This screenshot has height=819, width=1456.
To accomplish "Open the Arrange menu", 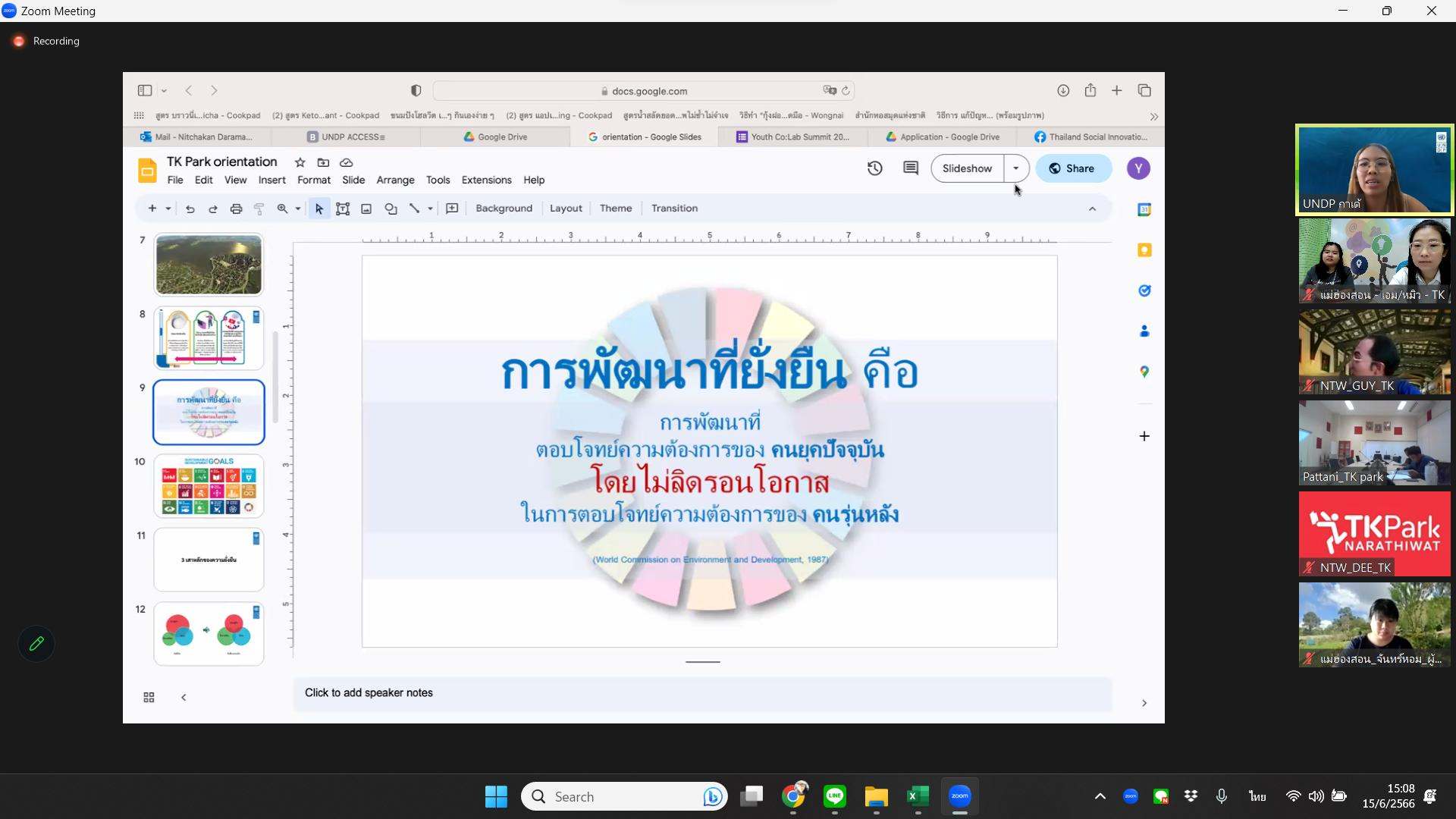I will pyautogui.click(x=395, y=180).
